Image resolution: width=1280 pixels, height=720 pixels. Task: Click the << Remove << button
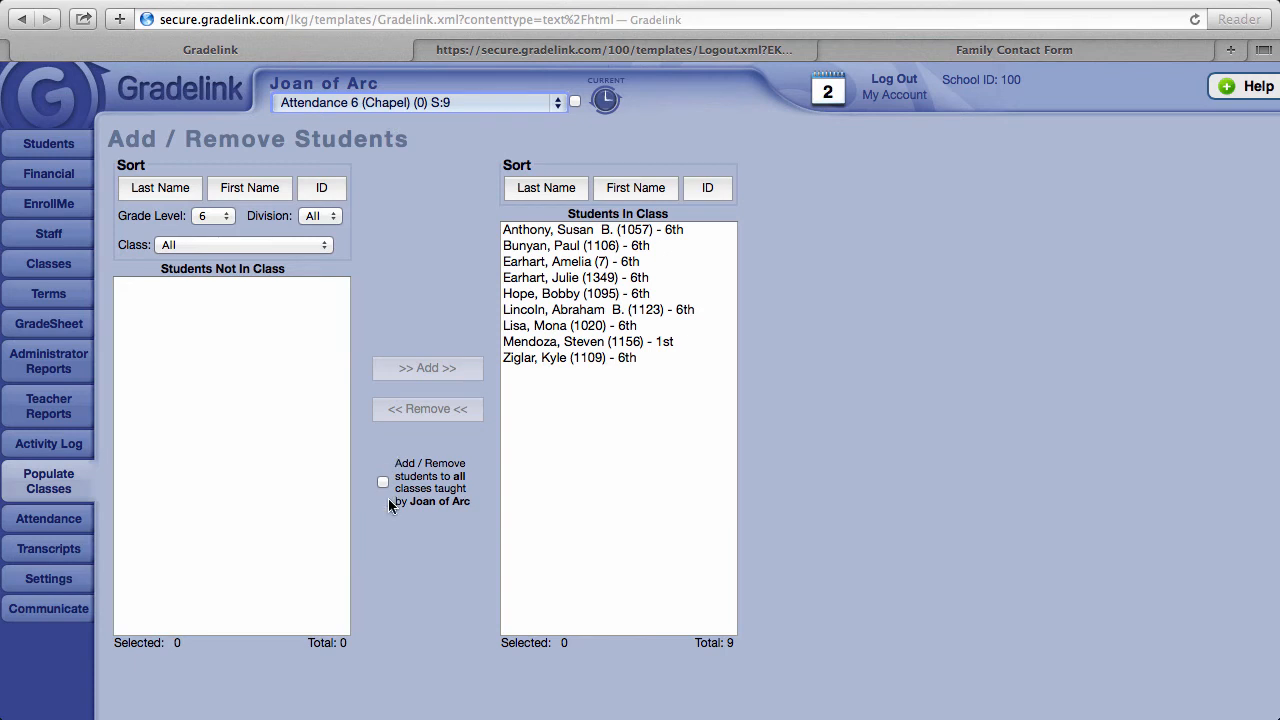pos(428,409)
